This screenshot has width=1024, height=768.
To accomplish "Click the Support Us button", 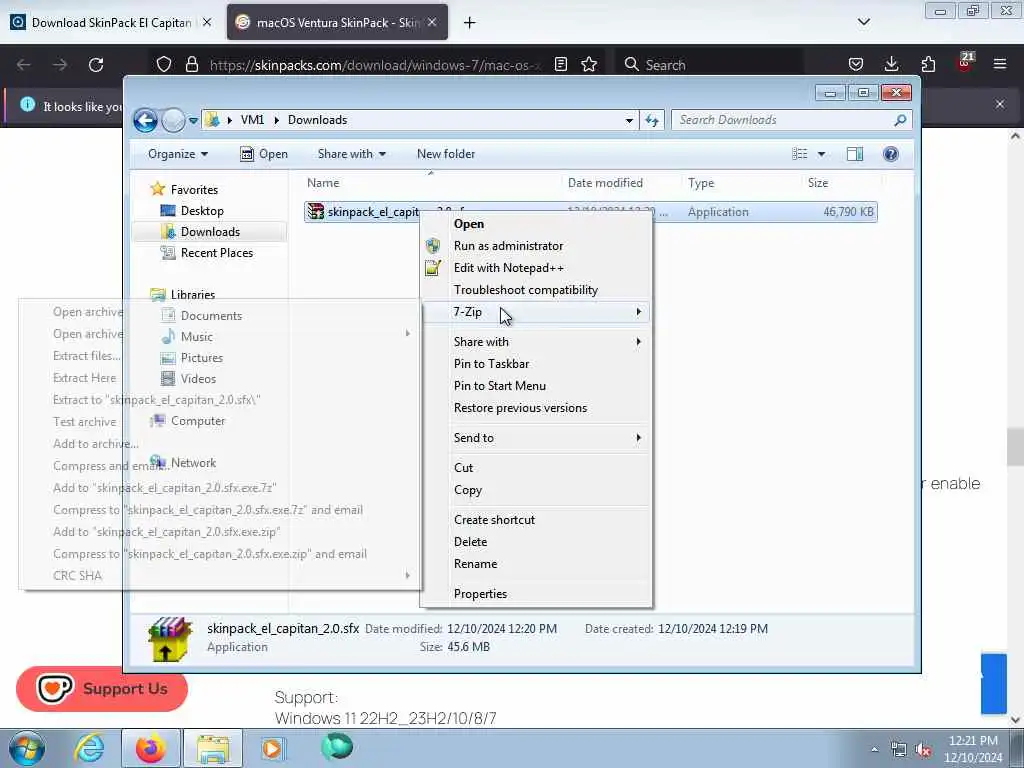I will 102,689.
